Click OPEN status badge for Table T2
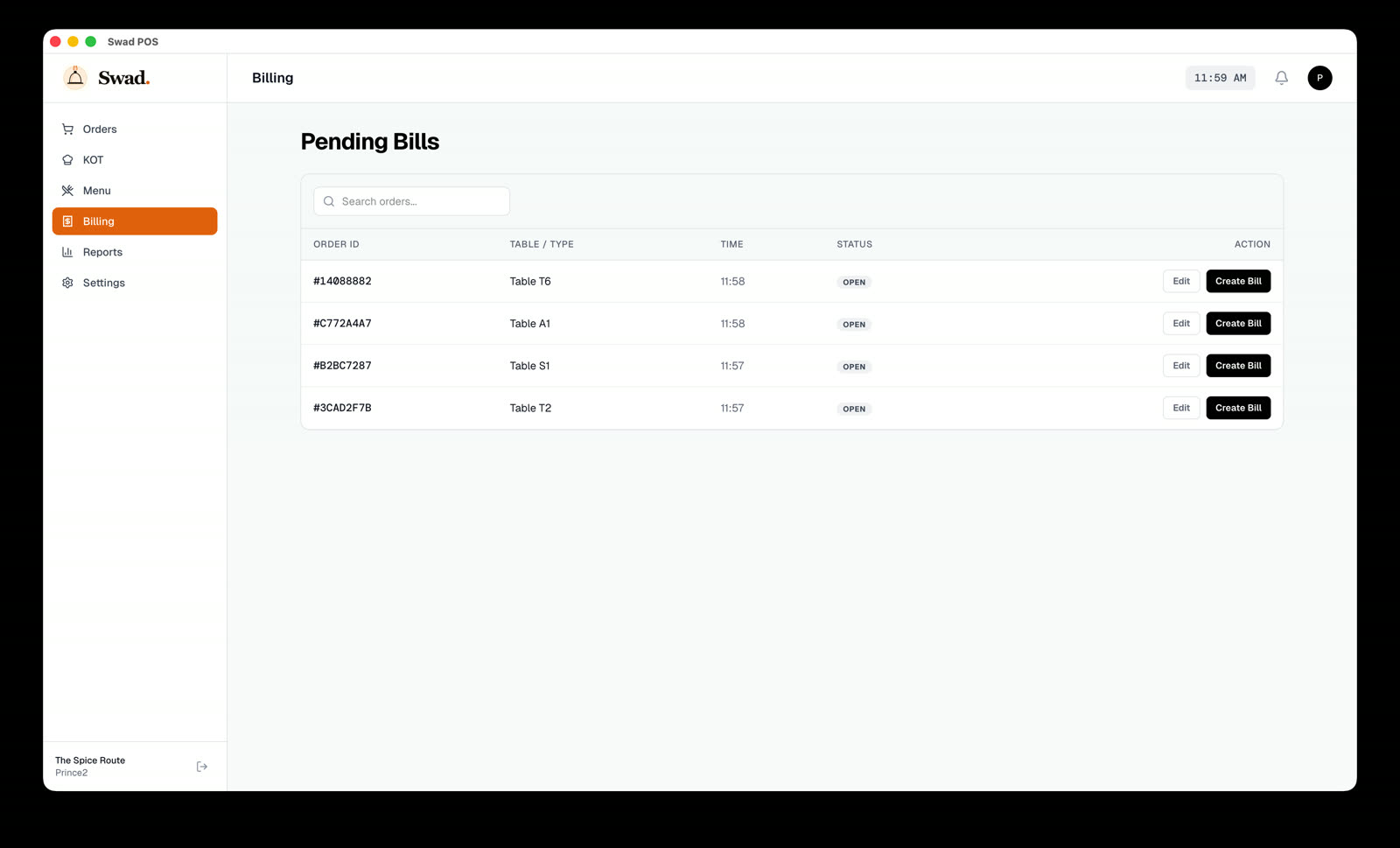The height and width of the screenshot is (848, 1400). 854,409
